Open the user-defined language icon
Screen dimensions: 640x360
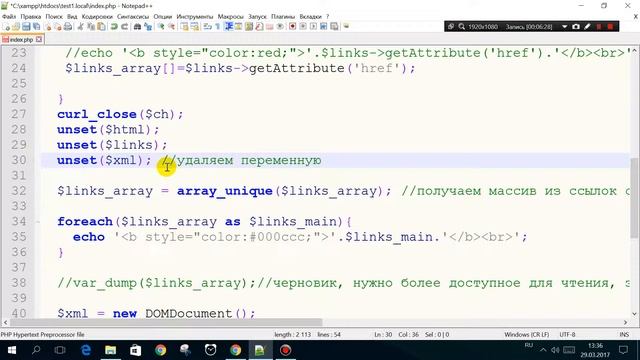point(238,27)
